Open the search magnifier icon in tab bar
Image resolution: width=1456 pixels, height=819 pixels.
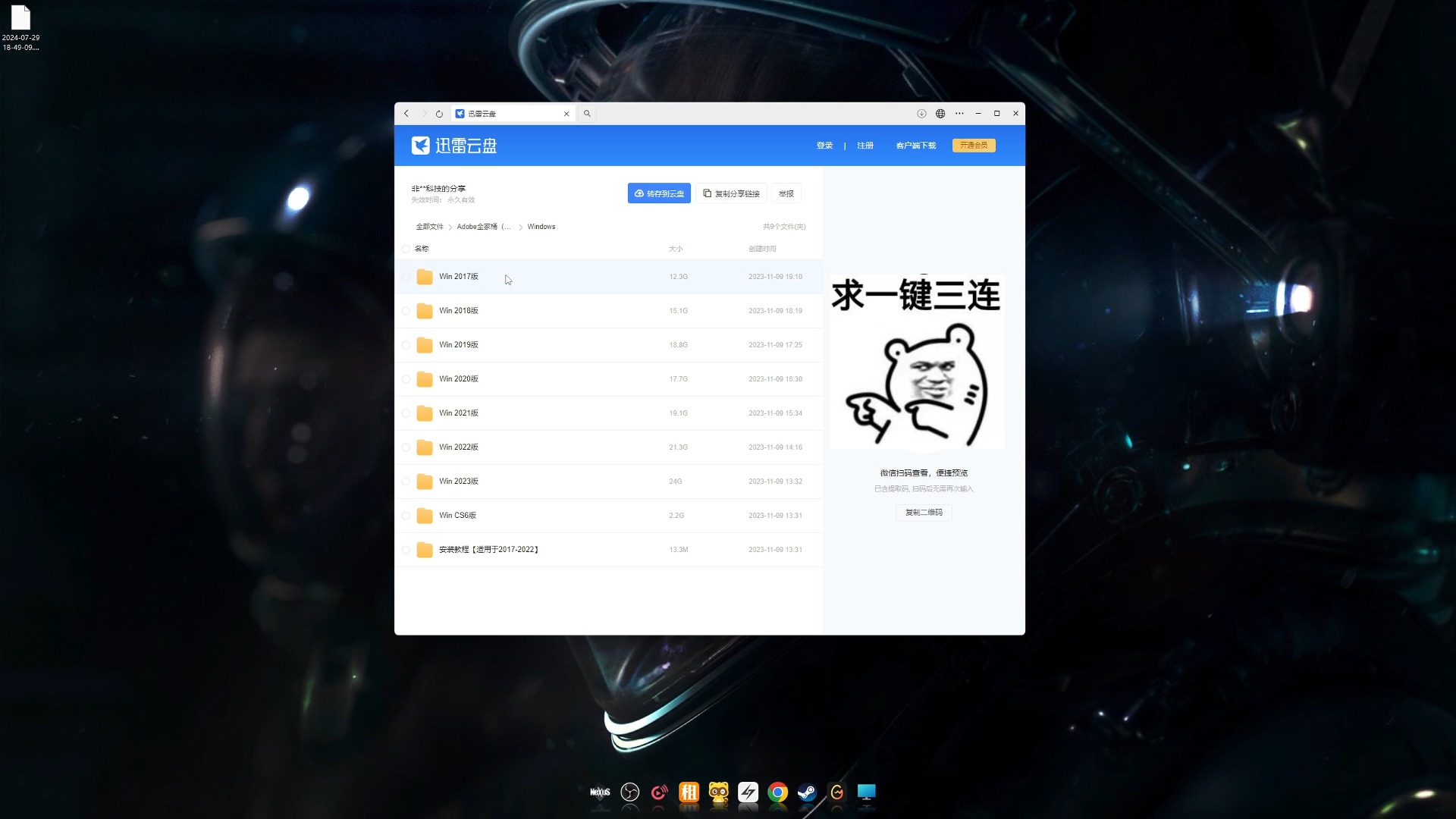pyautogui.click(x=587, y=114)
